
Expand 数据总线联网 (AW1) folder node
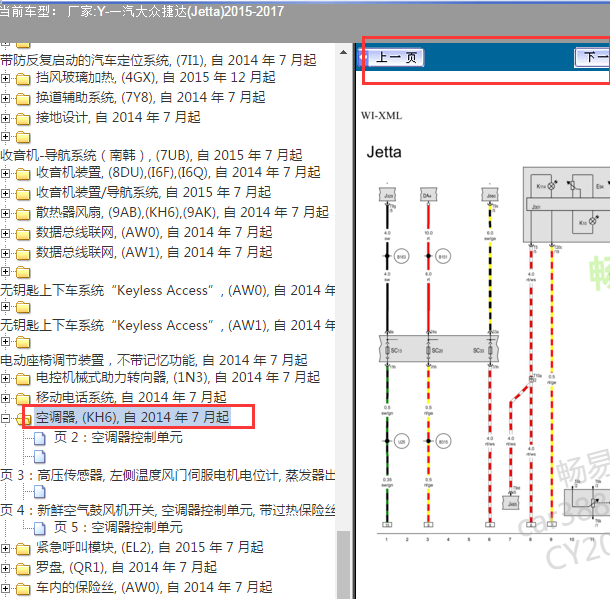(5, 253)
